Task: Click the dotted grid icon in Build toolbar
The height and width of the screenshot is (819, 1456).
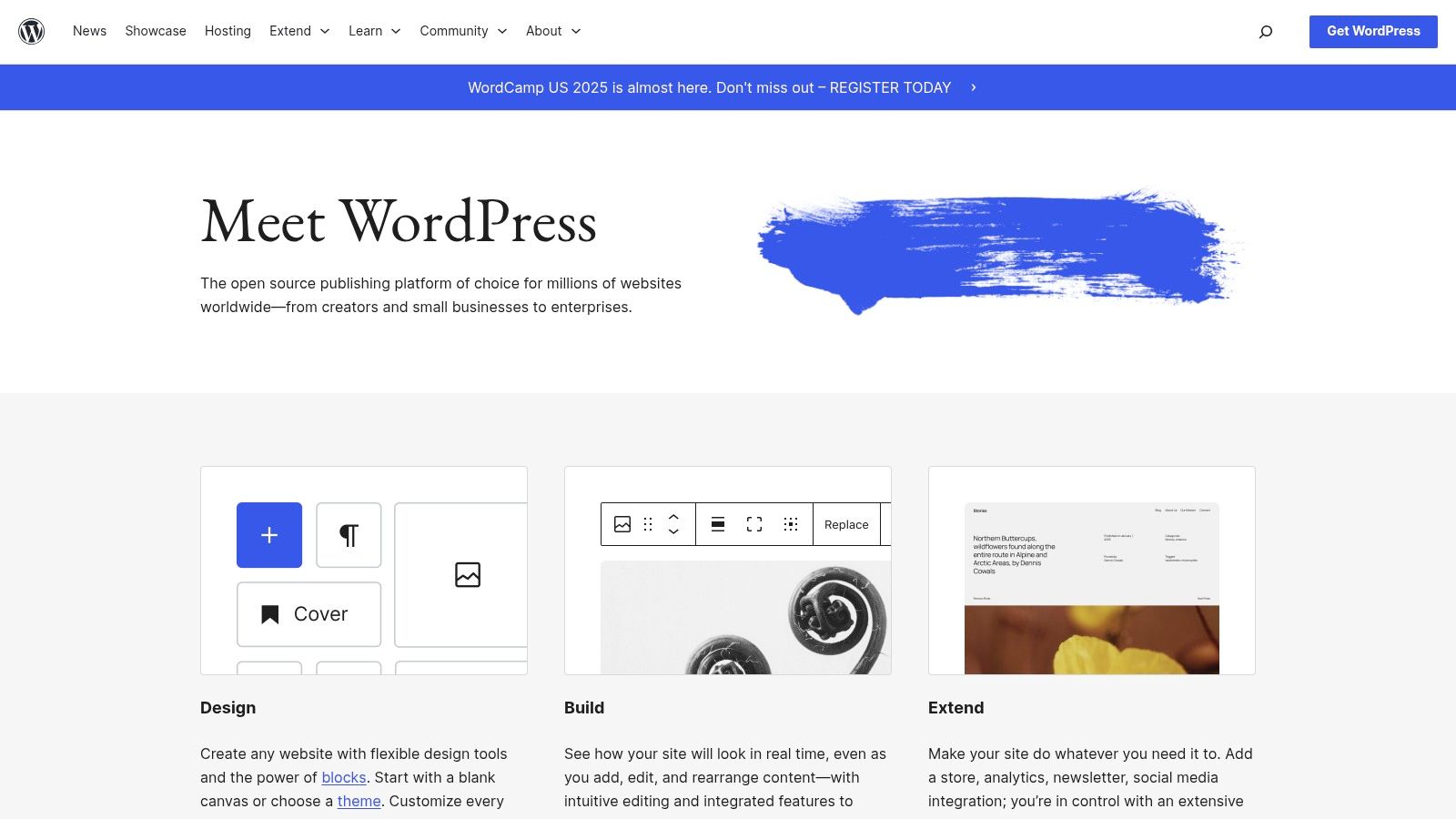Action: coord(791,524)
